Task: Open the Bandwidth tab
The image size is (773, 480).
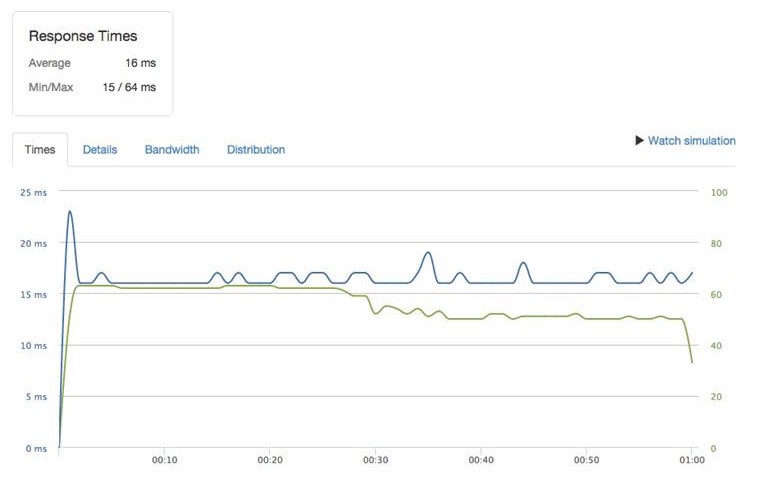Action: pyautogui.click(x=172, y=150)
